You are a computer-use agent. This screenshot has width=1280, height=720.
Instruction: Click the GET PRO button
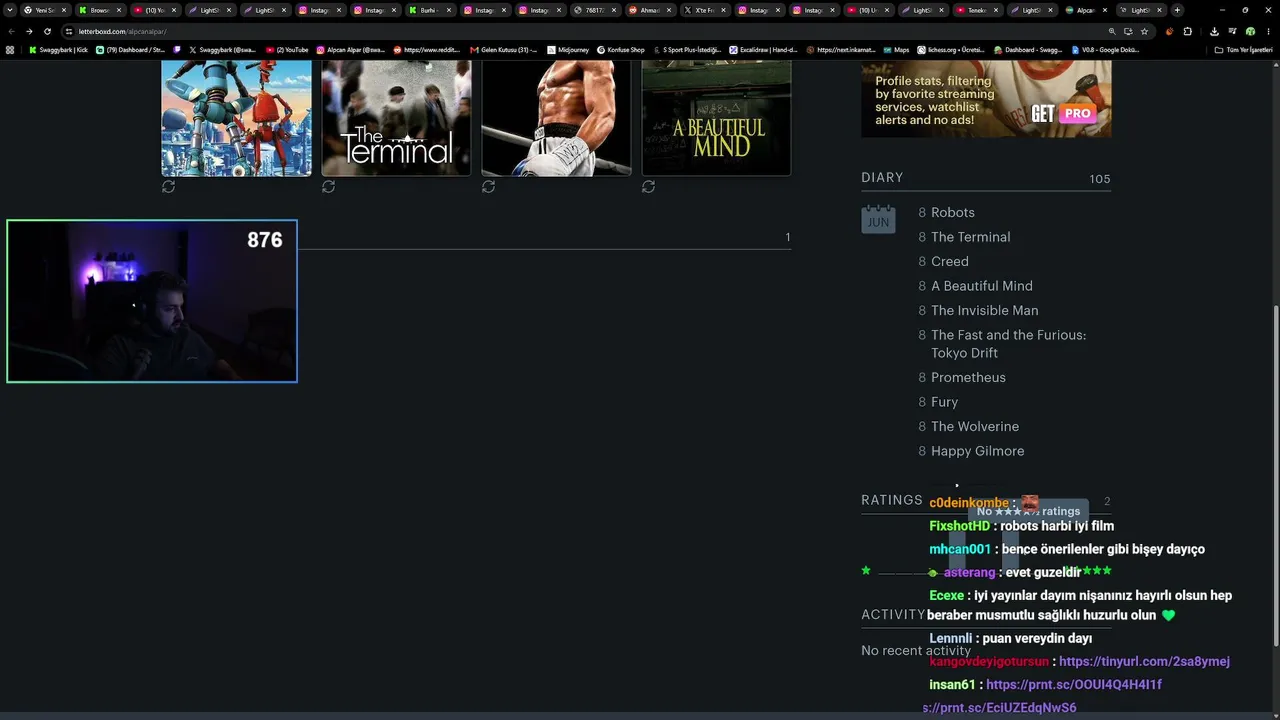[x=1062, y=113]
